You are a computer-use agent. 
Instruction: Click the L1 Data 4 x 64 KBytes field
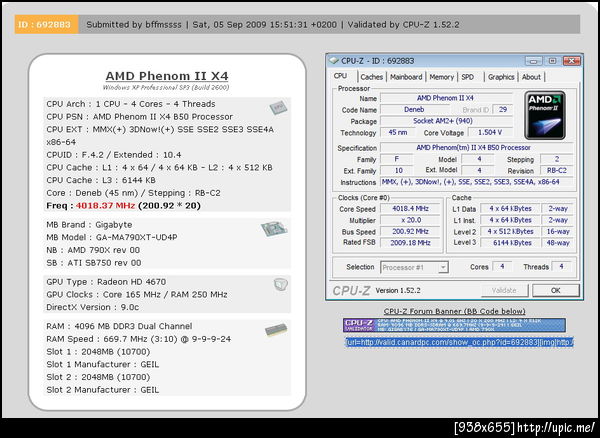(x=511, y=209)
